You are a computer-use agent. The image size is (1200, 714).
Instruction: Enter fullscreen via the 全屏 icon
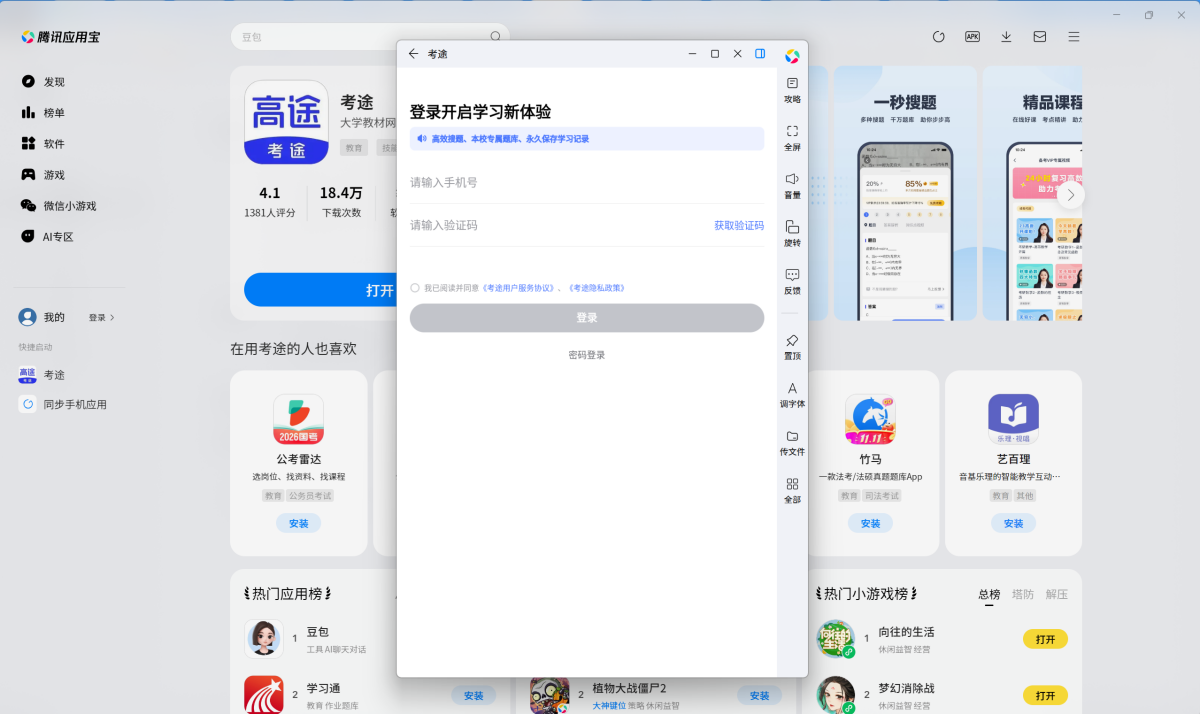[791, 136]
